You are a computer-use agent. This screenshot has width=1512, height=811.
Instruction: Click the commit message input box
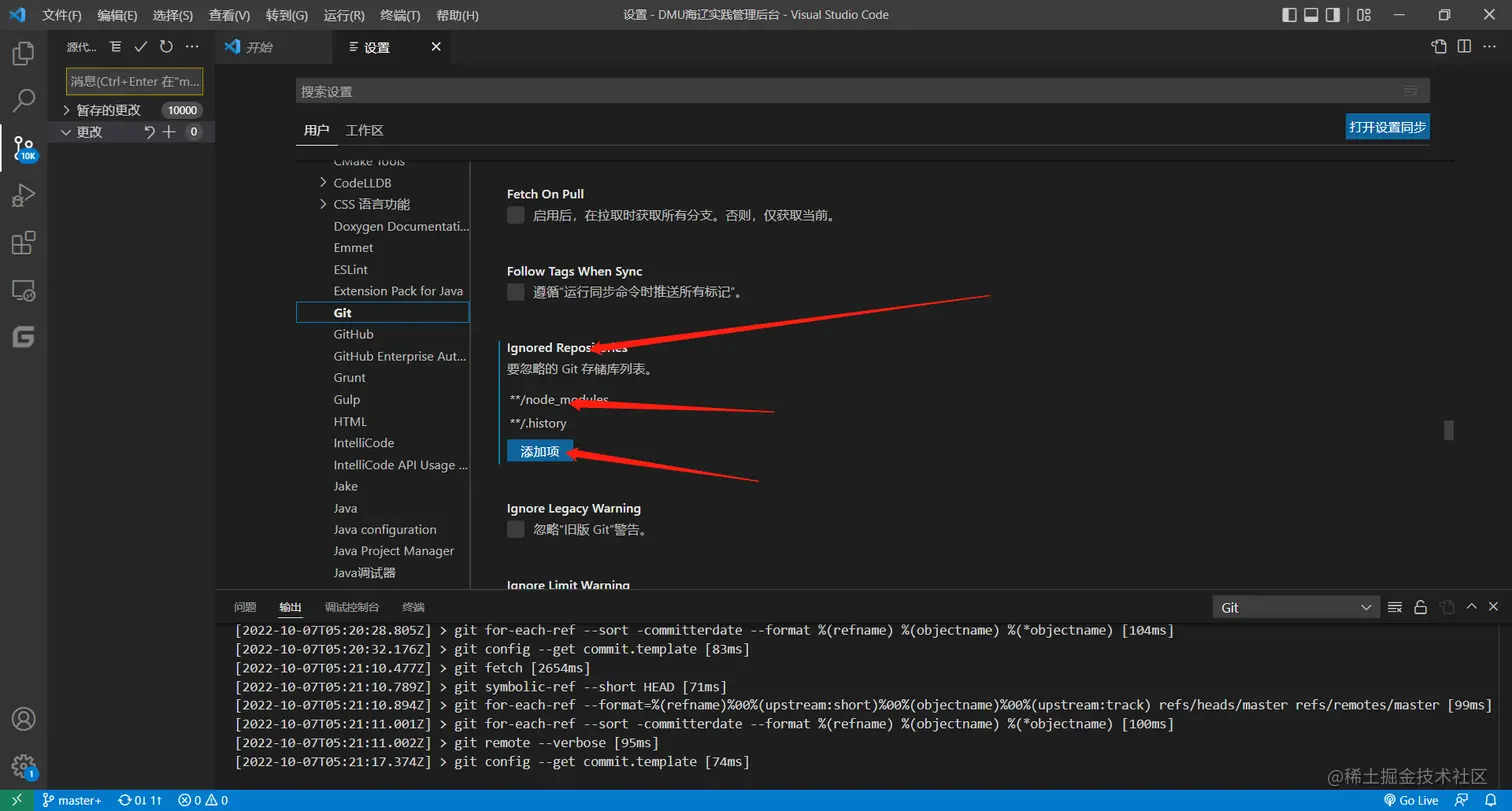[x=135, y=81]
